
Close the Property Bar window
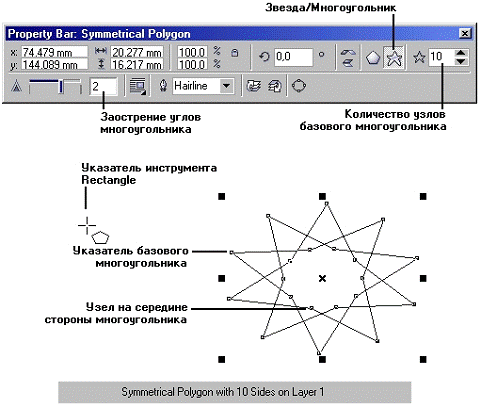tap(465, 33)
